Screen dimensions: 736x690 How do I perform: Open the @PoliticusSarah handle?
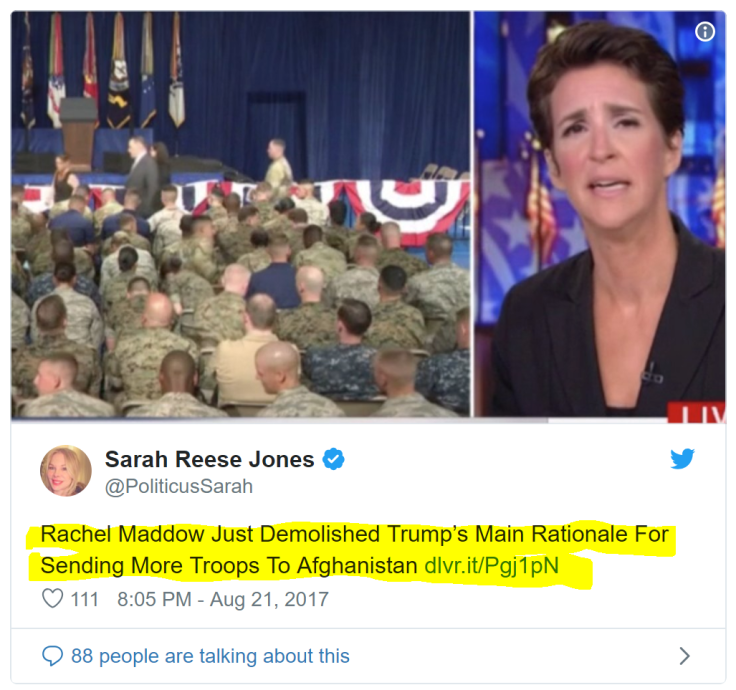[x=179, y=486]
